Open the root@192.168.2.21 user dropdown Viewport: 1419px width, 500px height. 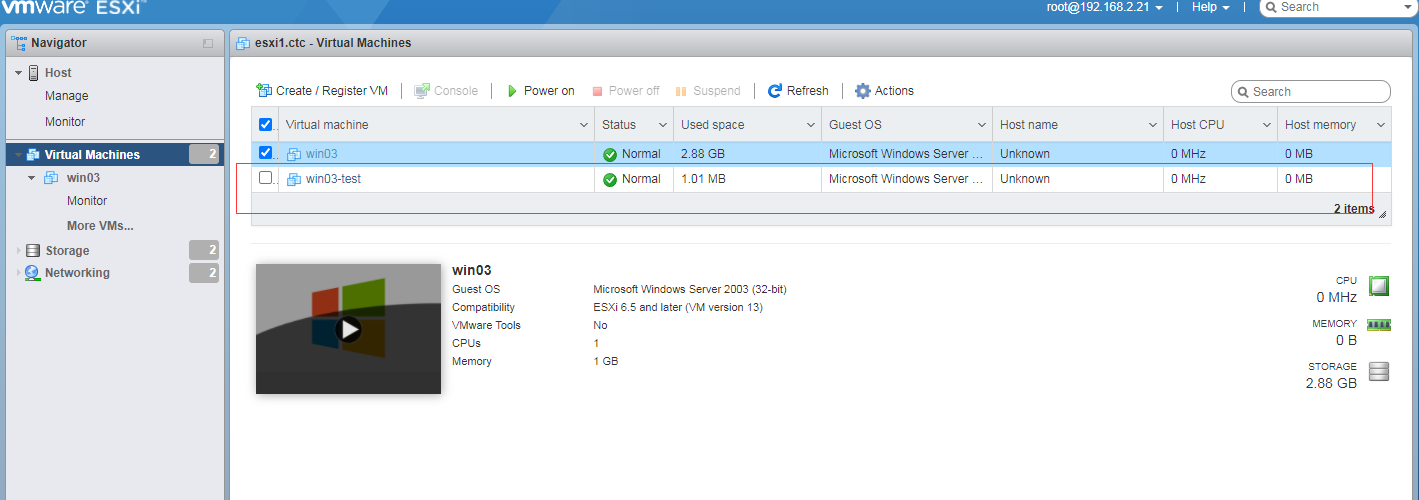tap(1104, 7)
